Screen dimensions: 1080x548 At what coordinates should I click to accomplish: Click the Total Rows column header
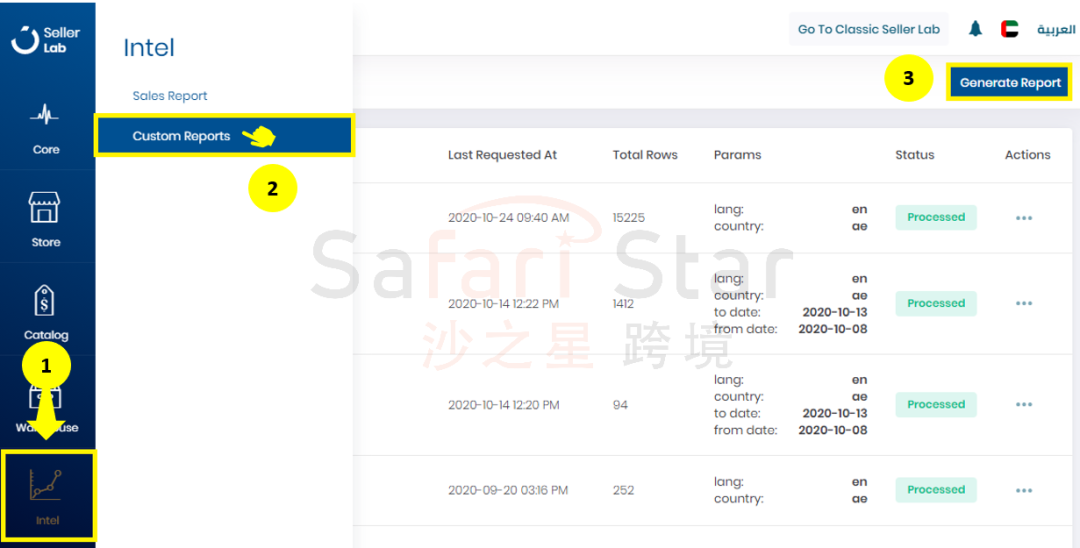coord(645,155)
